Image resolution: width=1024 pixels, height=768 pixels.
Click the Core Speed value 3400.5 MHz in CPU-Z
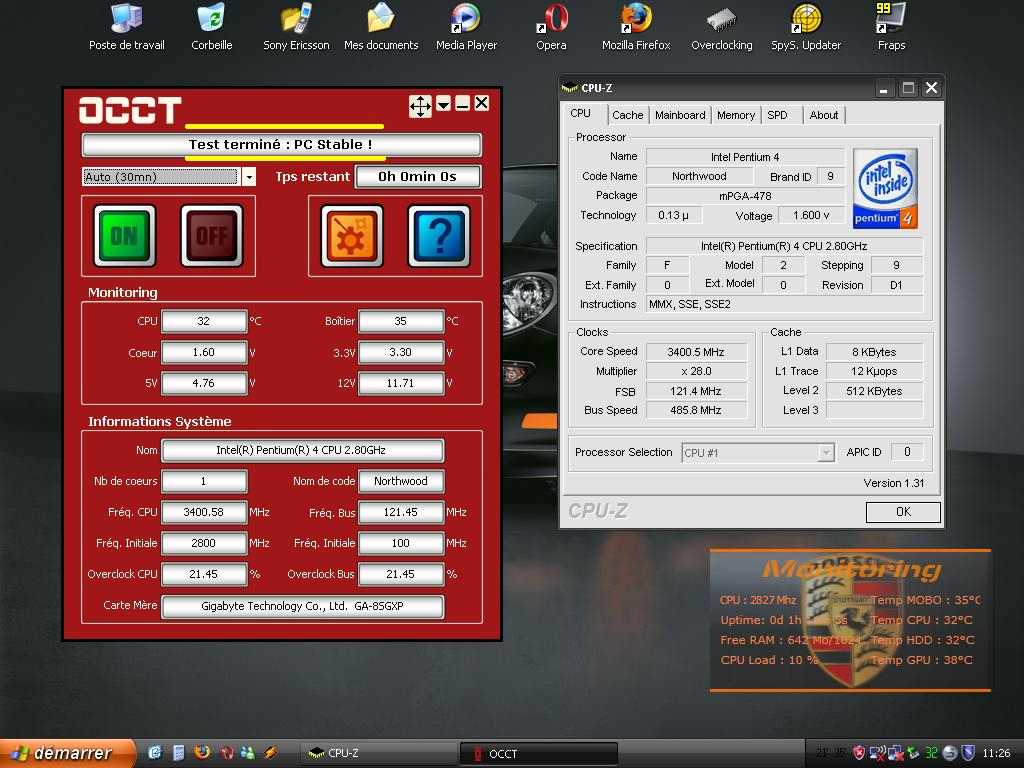pos(696,352)
